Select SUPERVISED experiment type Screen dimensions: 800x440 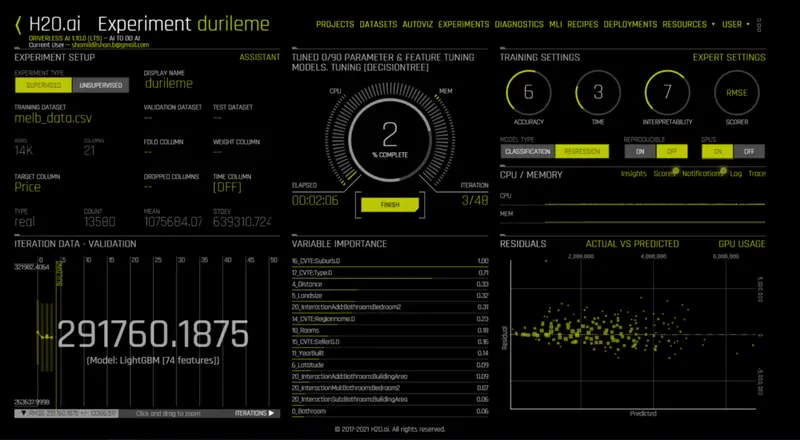[x=43, y=85]
